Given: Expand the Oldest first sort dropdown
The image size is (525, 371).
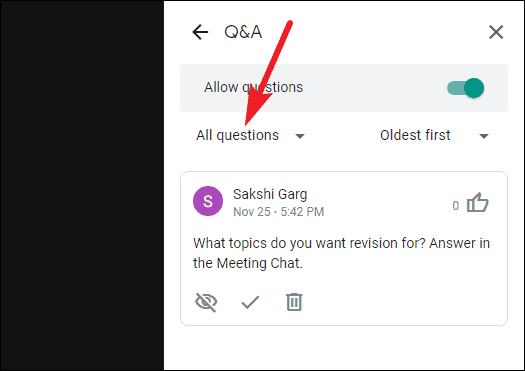Looking at the screenshot, I should pyautogui.click(x=434, y=136).
